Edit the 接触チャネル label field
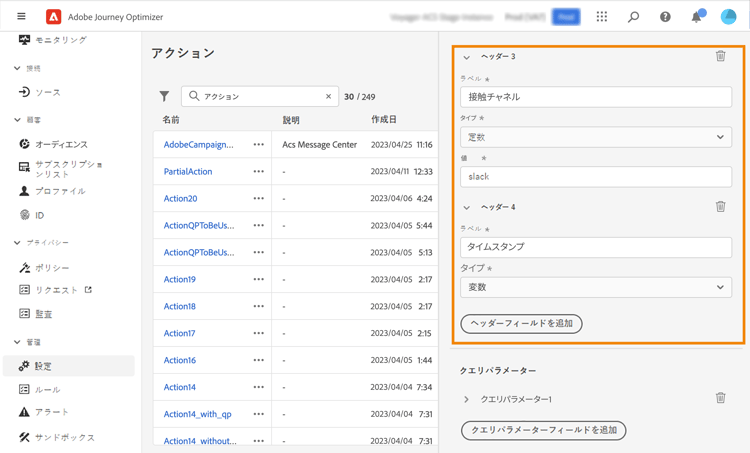 pos(596,97)
